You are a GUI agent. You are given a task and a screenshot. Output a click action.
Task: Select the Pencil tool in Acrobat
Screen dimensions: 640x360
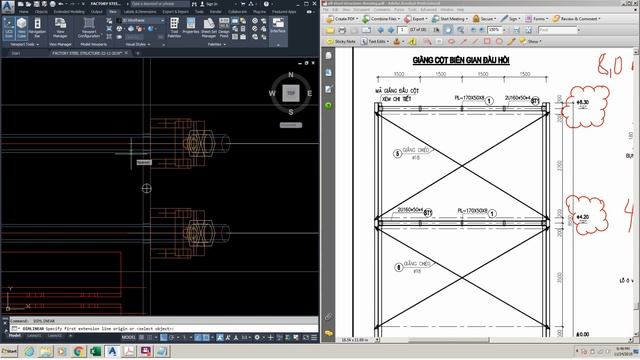point(511,42)
